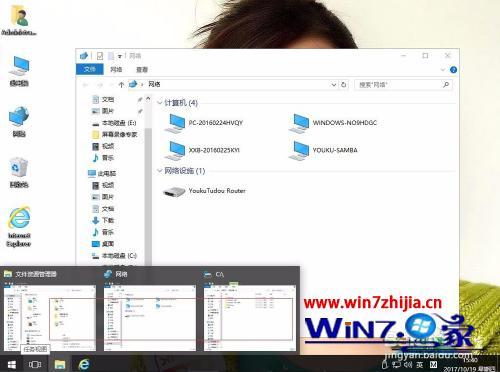Click the network icon in the address bar
The image size is (500, 372).
tap(133, 84)
